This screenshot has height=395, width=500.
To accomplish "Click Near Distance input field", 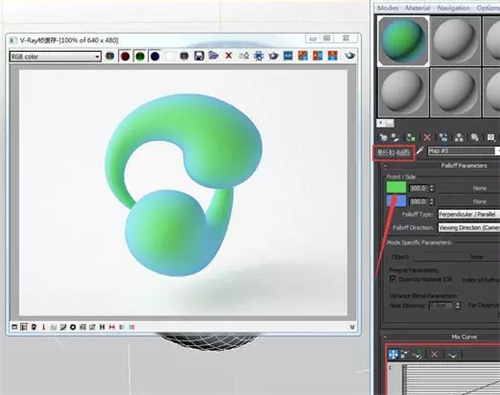I will pyautogui.click(x=441, y=305).
